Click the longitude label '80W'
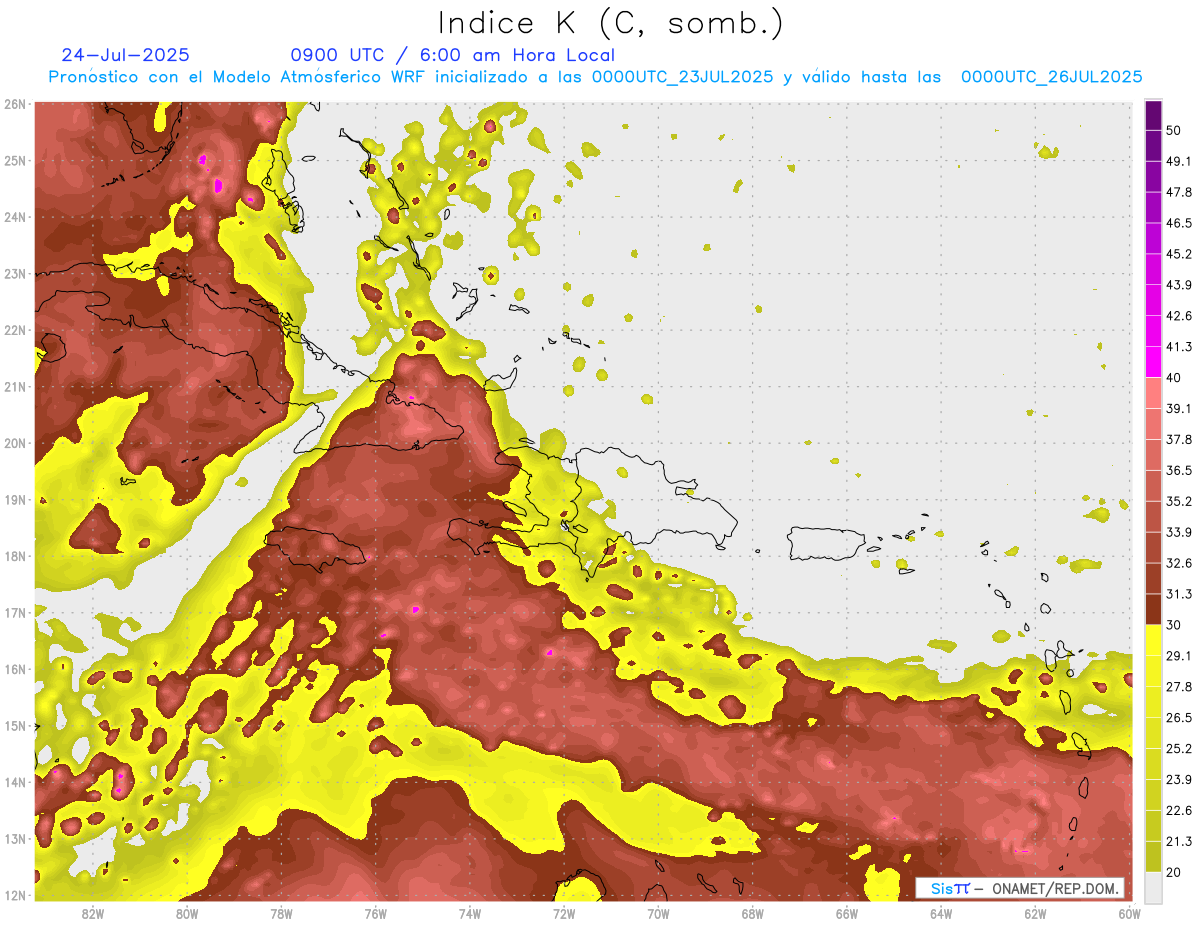 (187, 914)
